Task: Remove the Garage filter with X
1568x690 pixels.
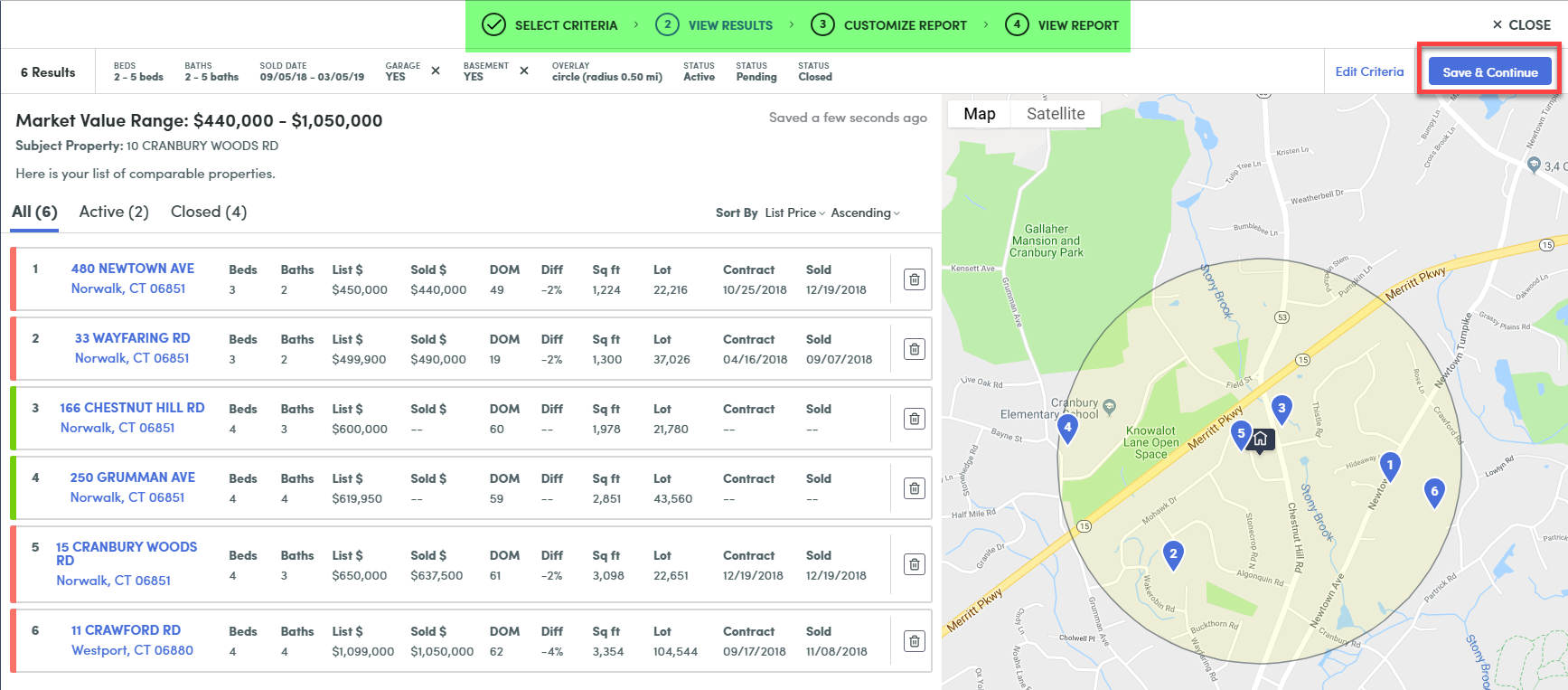Action: click(x=436, y=71)
